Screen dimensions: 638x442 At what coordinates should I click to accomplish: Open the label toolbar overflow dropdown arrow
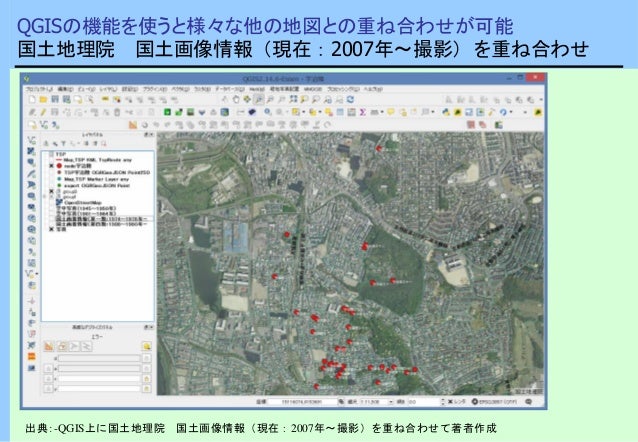(x=541, y=99)
